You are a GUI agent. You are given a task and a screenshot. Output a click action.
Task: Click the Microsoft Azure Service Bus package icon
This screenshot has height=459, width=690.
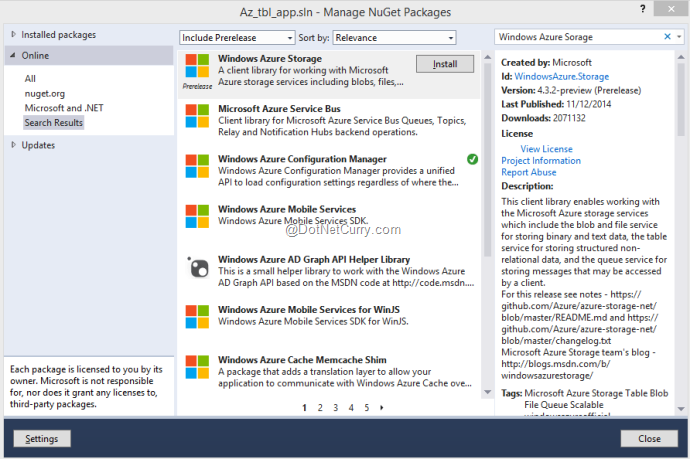pyautogui.click(x=197, y=116)
